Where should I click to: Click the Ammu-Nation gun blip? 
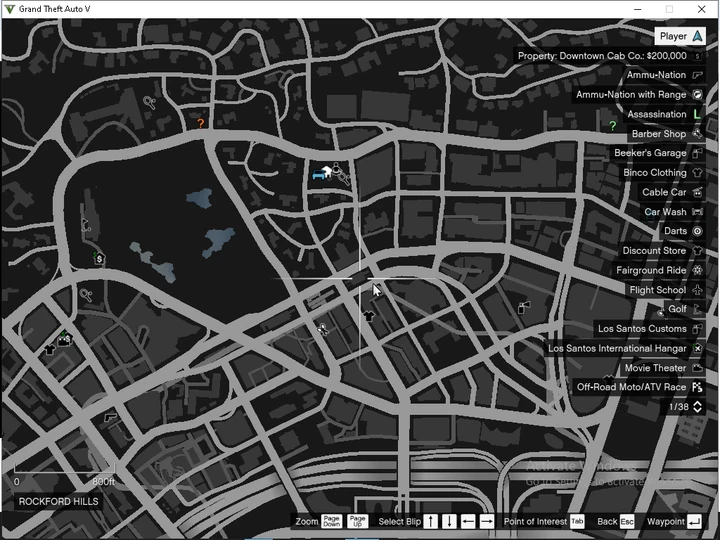point(110,417)
